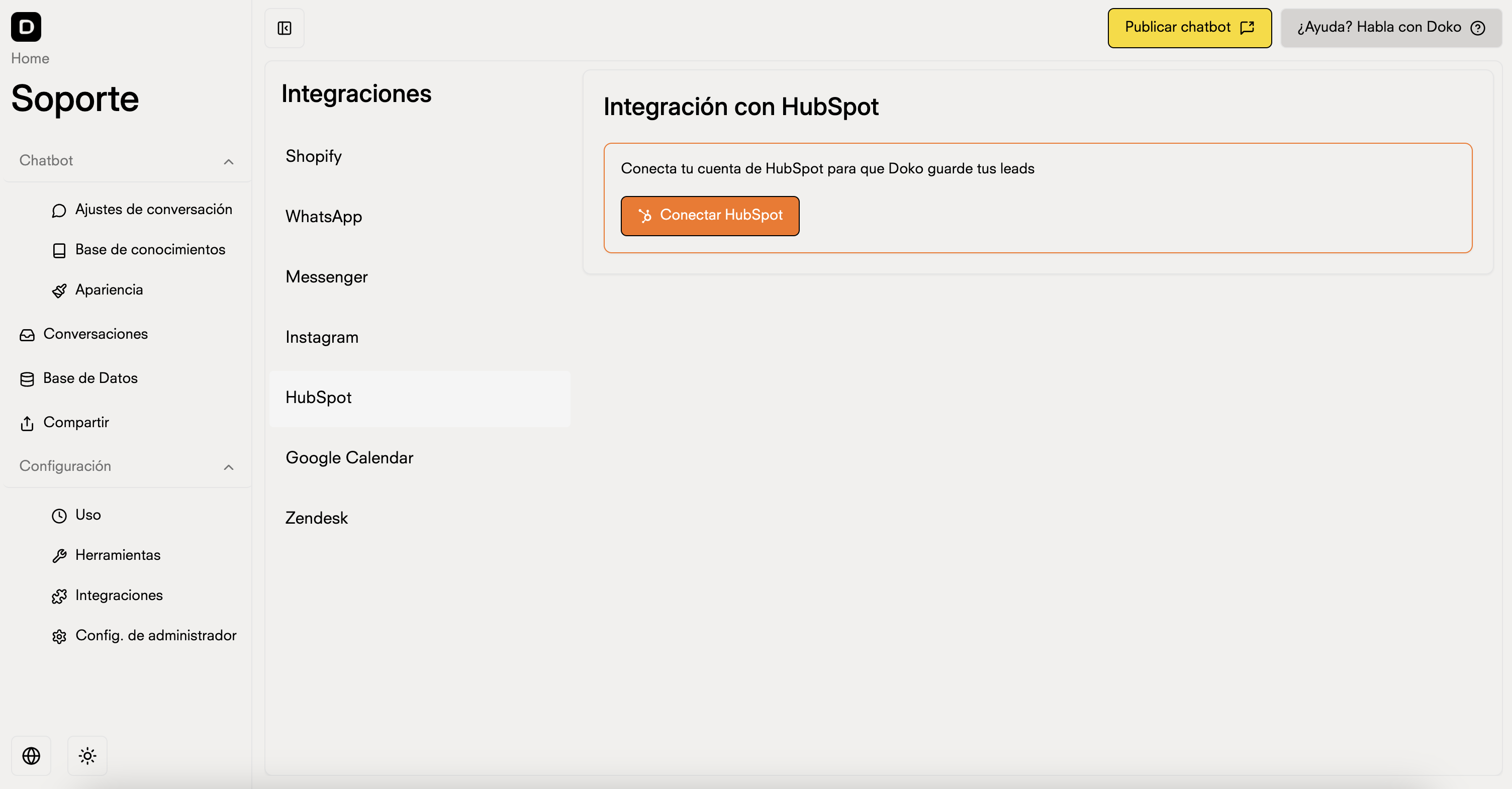Select WhatsApp in the integrations list
Viewport: 1512px width, 789px height.
pyautogui.click(x=323, y=217)
